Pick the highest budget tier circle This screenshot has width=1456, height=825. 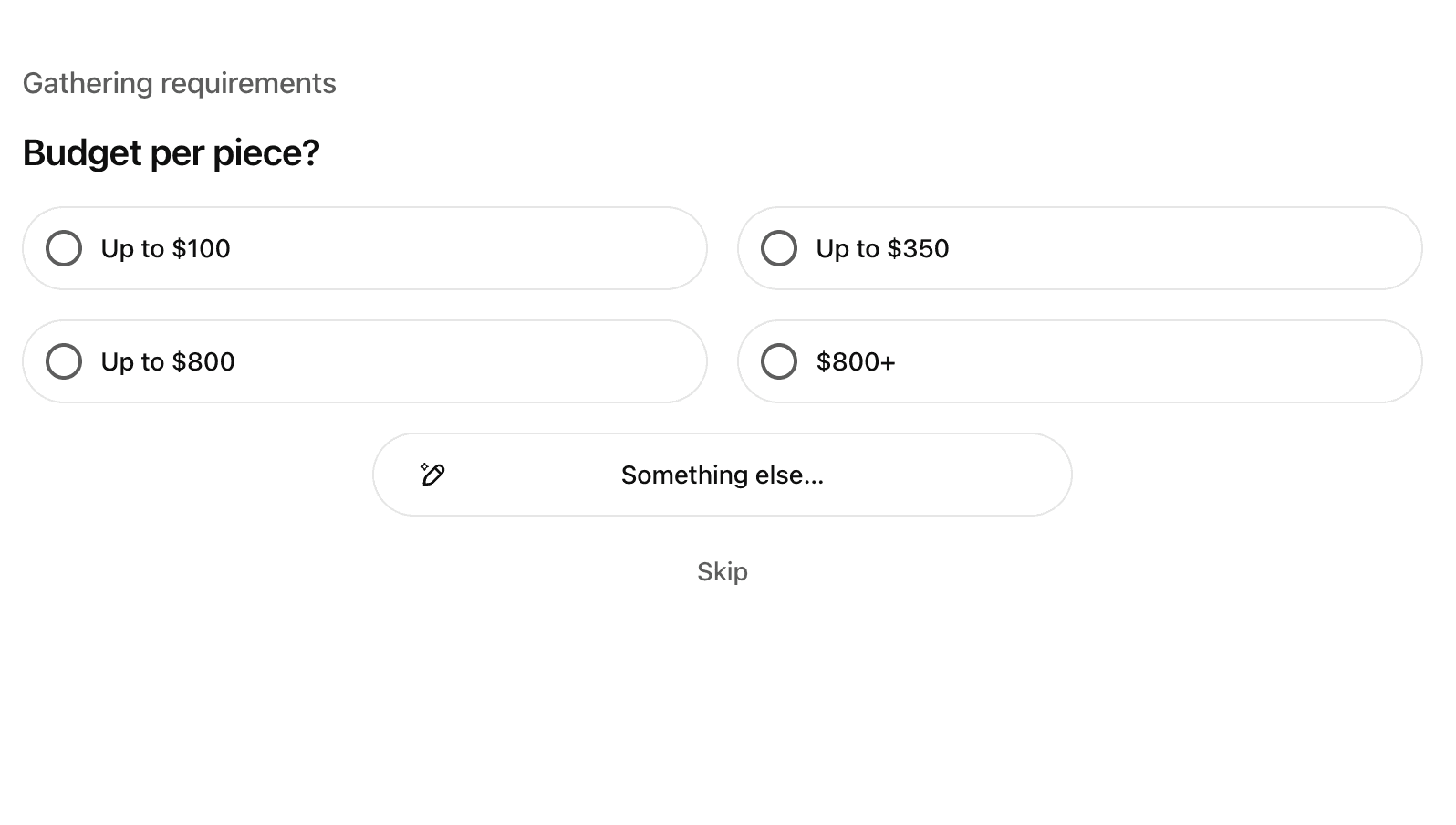779,361
